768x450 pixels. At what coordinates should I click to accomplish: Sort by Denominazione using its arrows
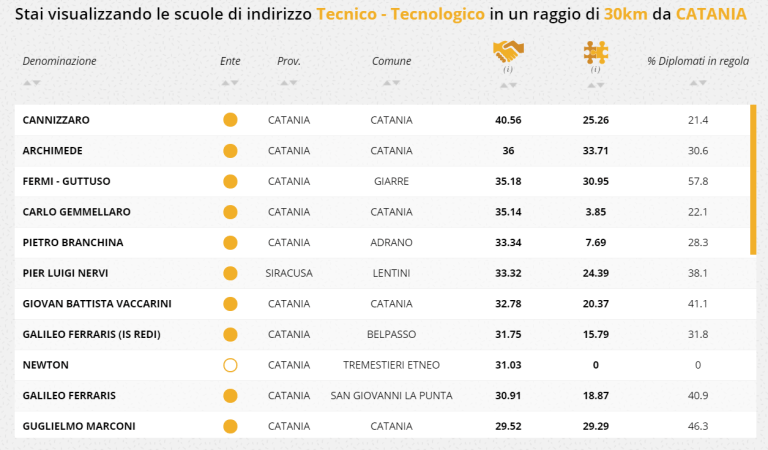31,83
